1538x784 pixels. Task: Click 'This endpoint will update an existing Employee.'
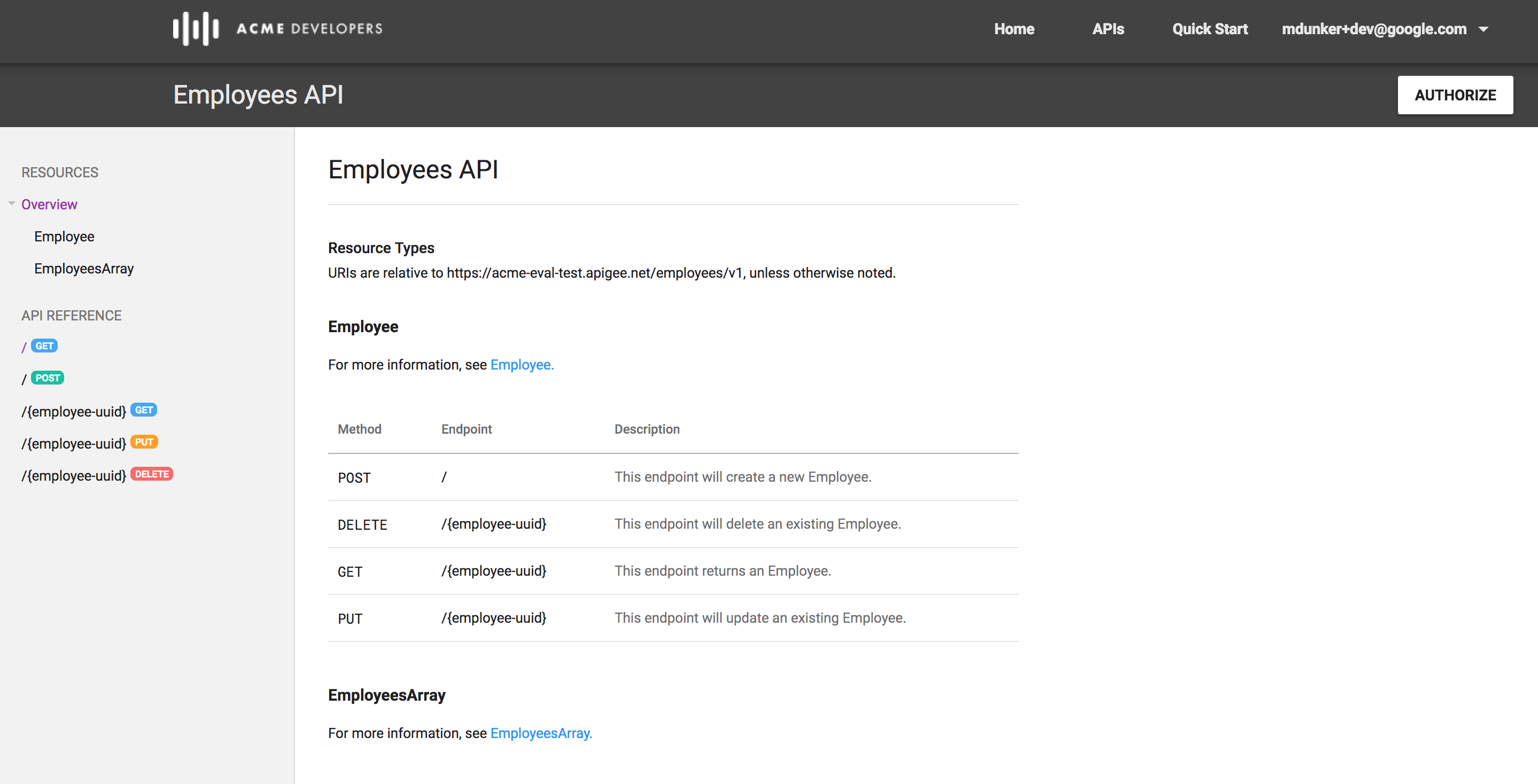pos(760,618)
